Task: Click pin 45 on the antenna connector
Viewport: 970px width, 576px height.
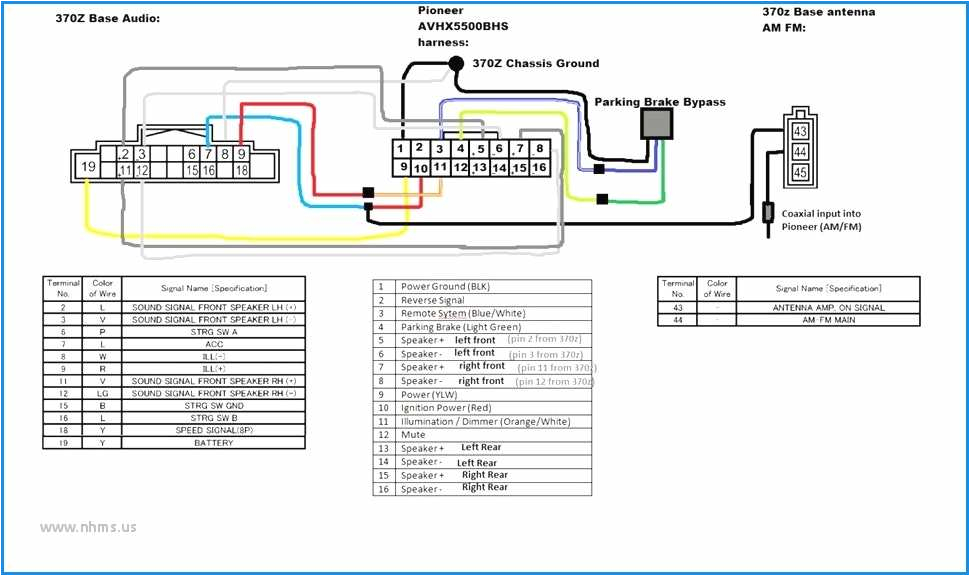Action: (800, 172)
